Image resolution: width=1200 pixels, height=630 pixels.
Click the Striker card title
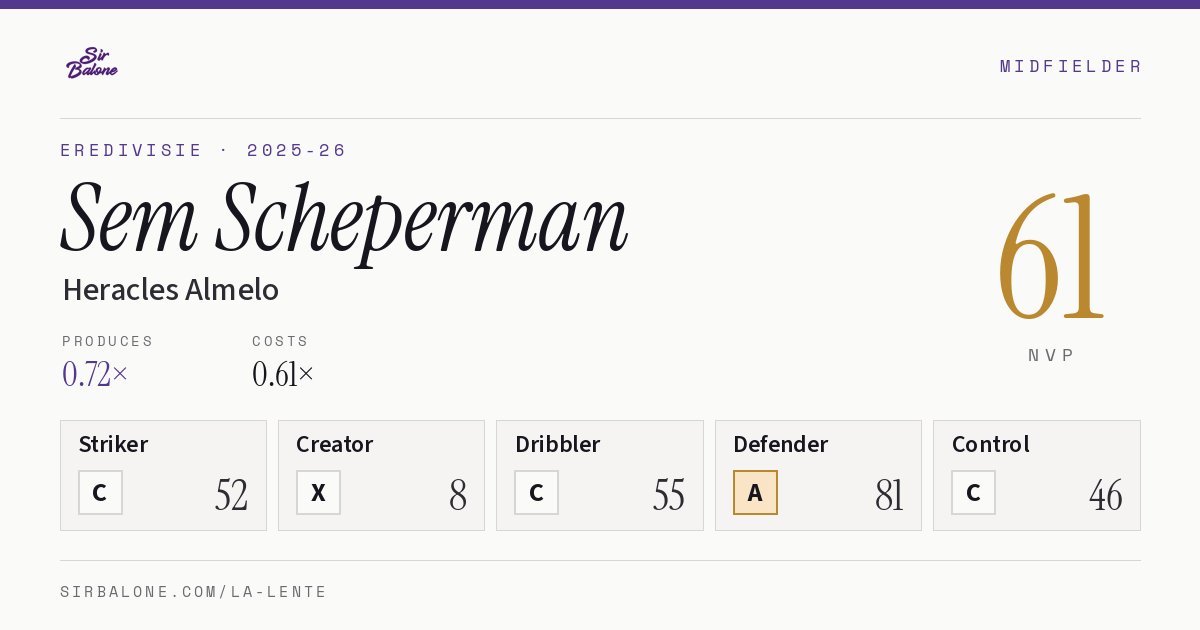[x=113, y=444]
